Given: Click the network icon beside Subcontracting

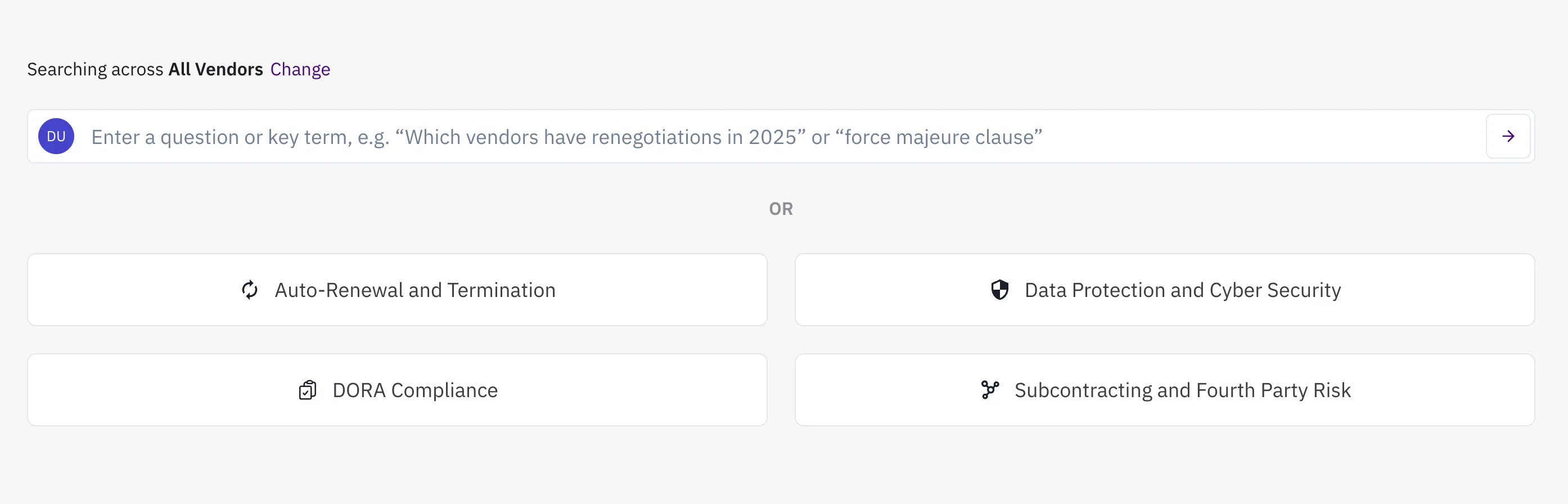Looking at the screenshot, I should (x=991, y=390).
